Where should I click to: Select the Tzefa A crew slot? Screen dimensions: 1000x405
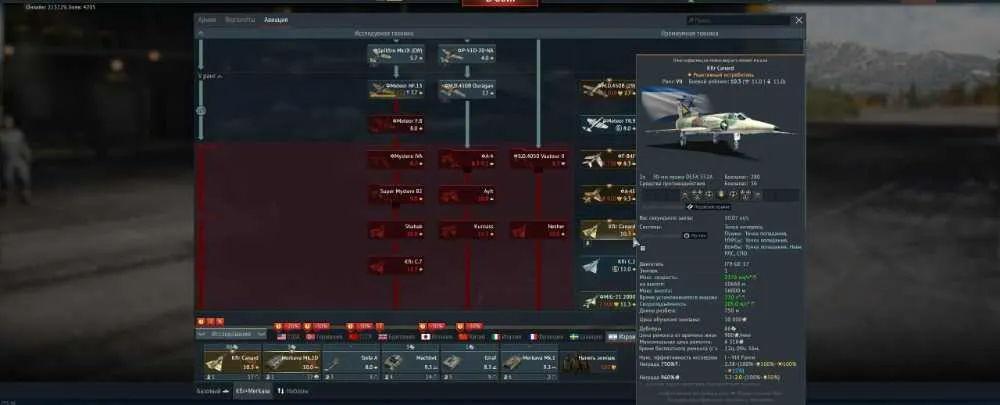click(x=351, y=363)
